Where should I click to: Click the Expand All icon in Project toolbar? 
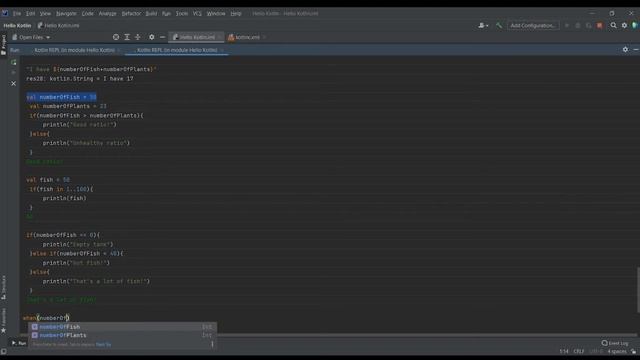click(x=127, y=37)
